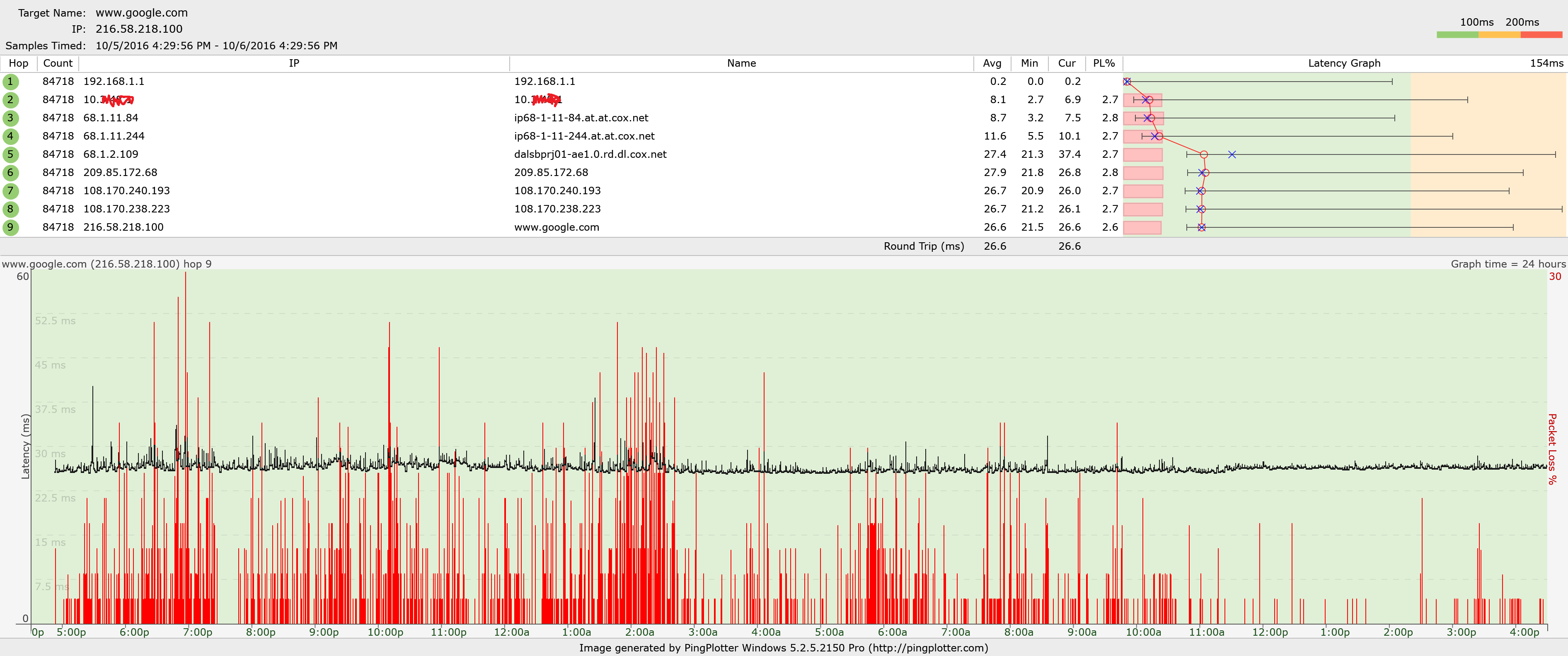This screenshot has height=656, width=1568.
Task: Click the 6:00a marker on the time axis
Action: pos(892,632)
